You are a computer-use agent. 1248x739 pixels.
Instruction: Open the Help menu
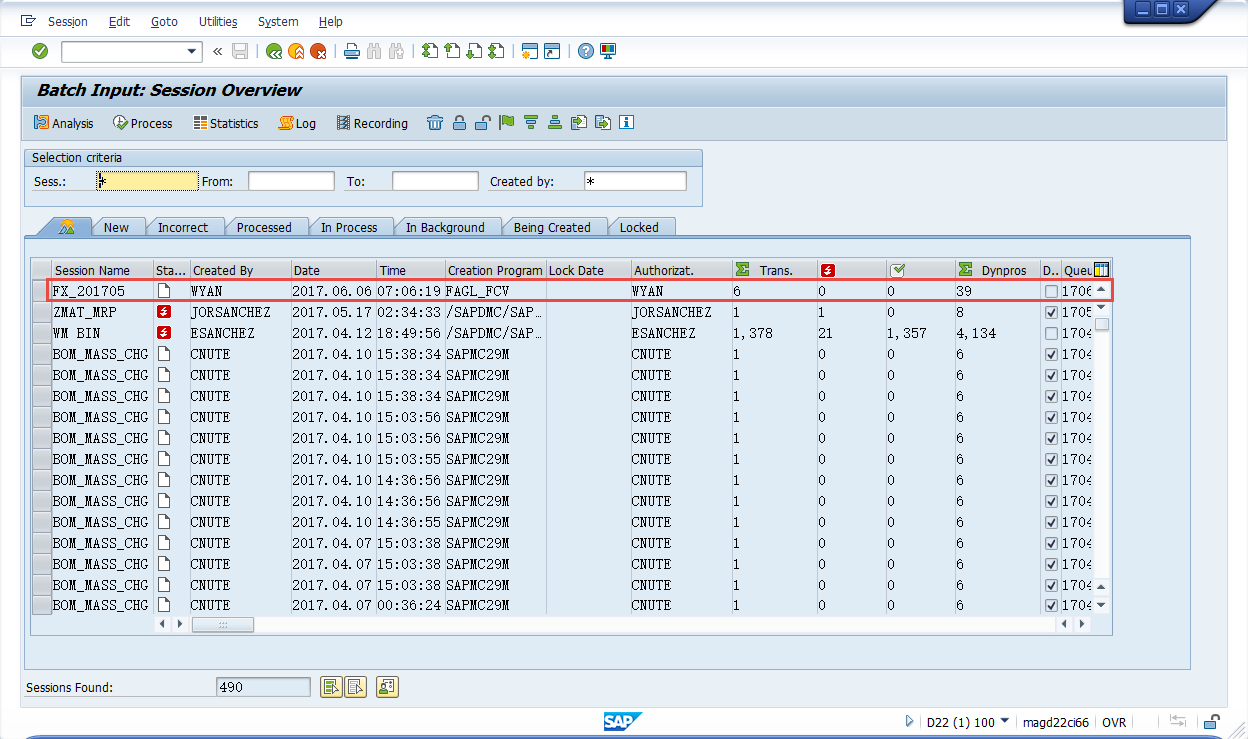coord(331,21)
